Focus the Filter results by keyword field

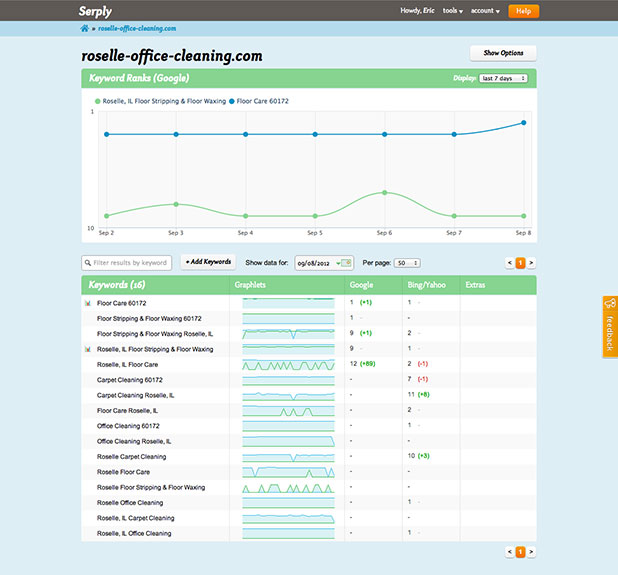127,263
